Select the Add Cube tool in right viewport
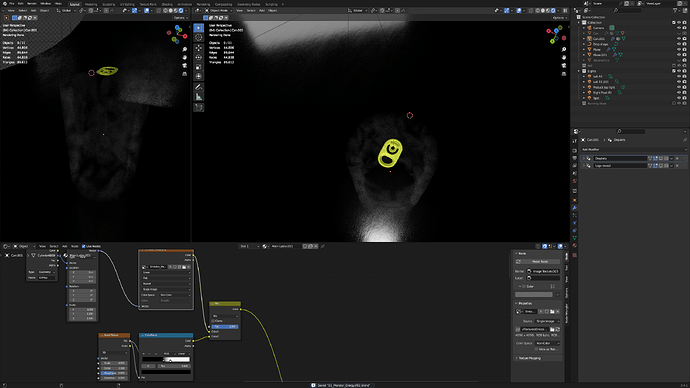The width and height of the screenshot is (690, 388). click(199, 107)
